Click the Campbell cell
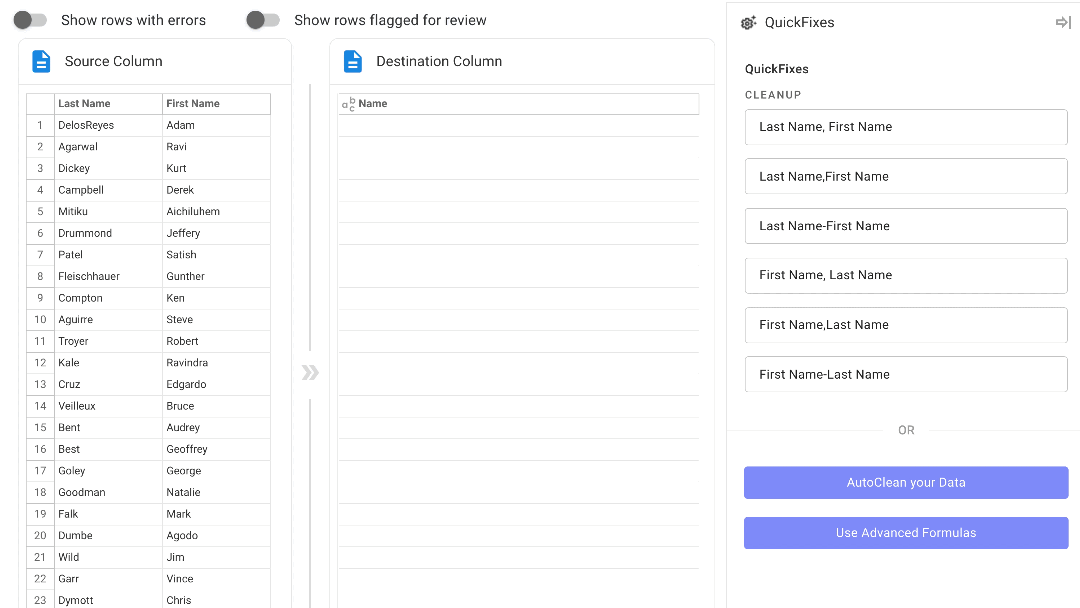This screenshot has height=608, width=1080. 108,190
